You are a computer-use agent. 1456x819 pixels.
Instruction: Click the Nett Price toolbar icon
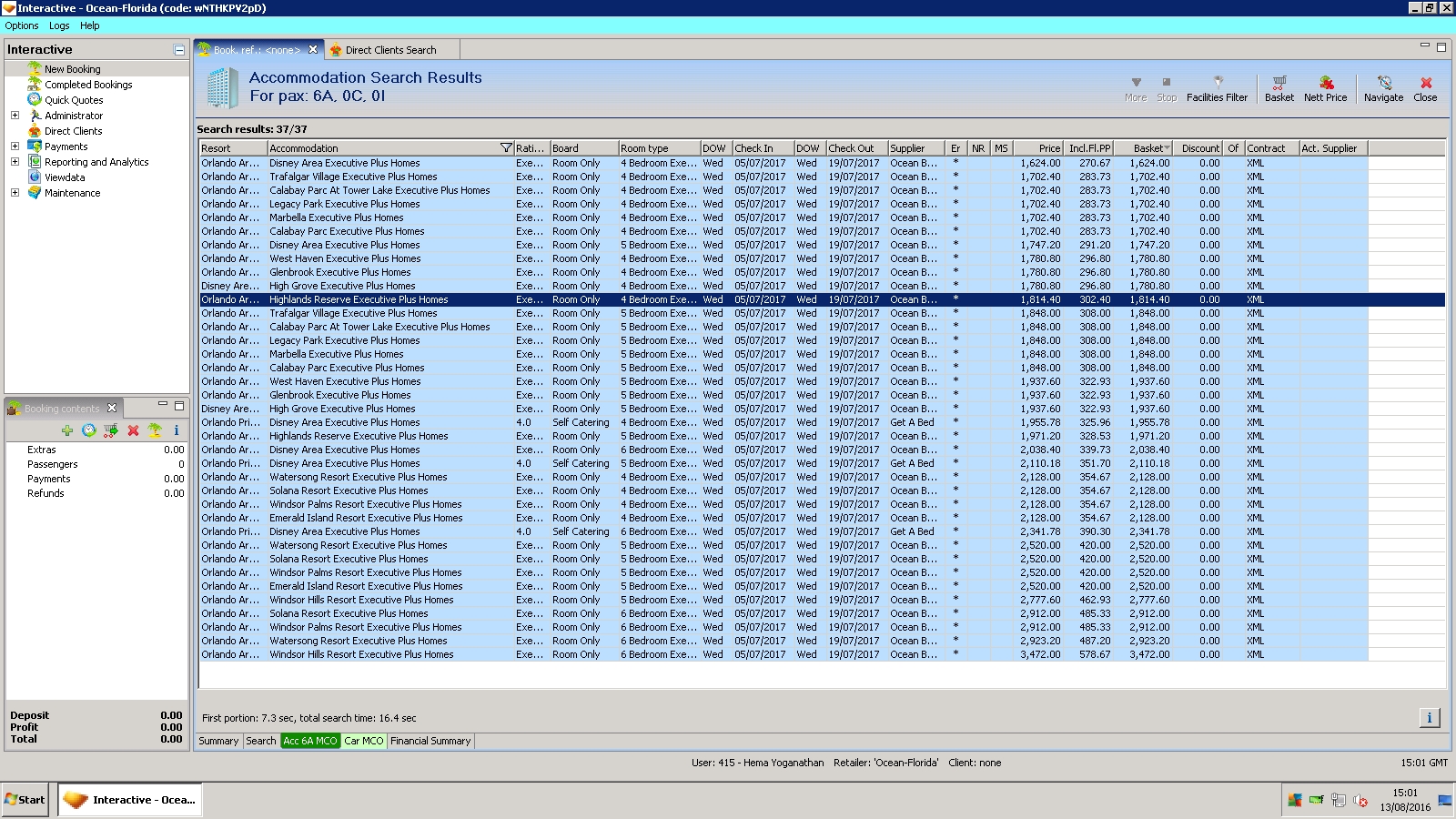coord(1325,83)
